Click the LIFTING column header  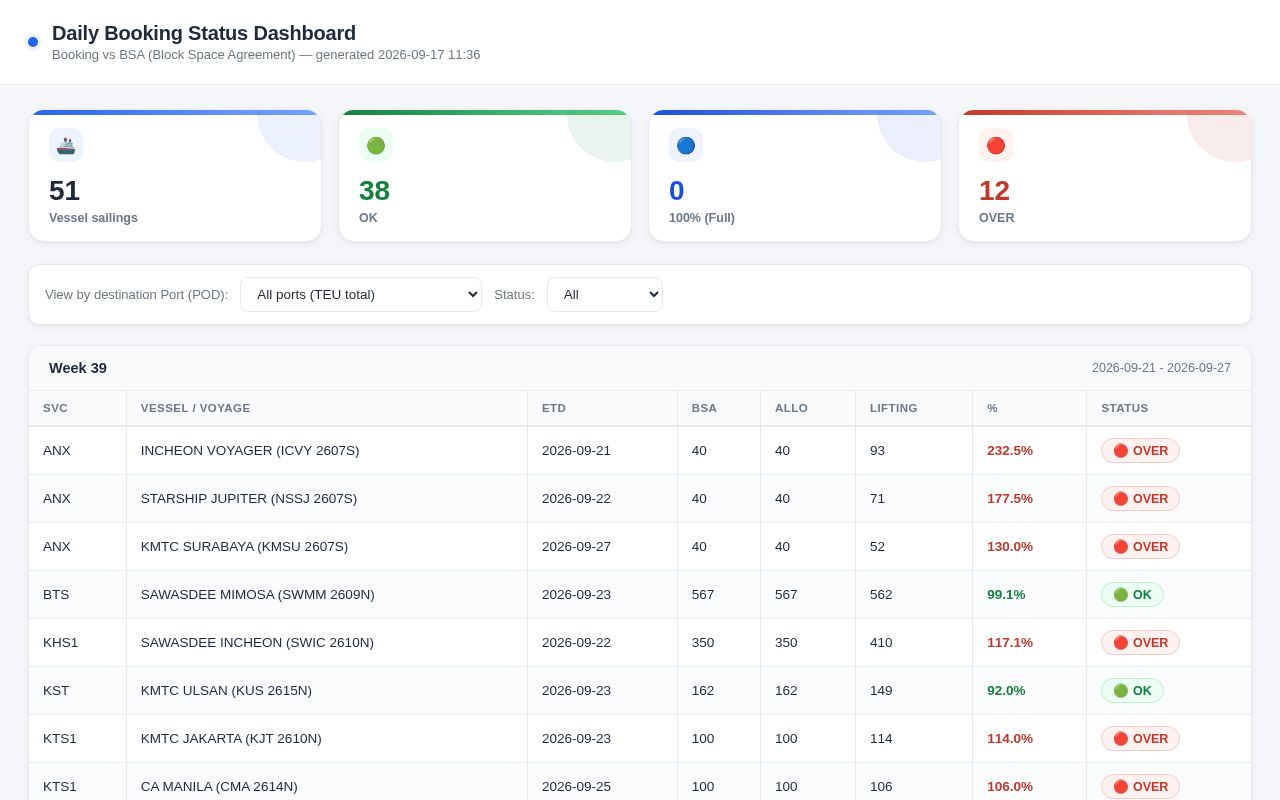pyautogui.click(x=914, y=408)
